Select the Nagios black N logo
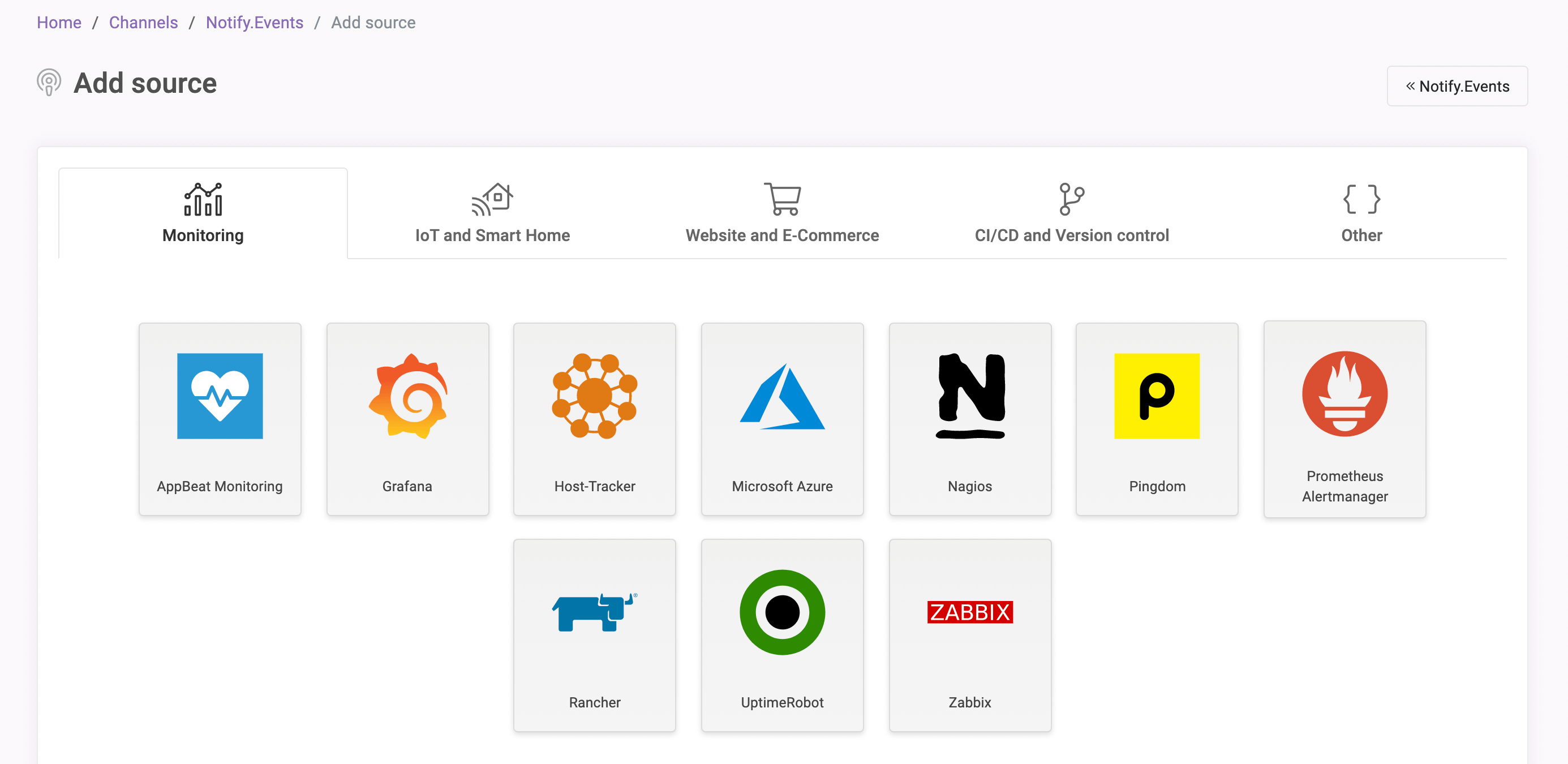The width and height of the screenshot is (1568, 764). 970,396
